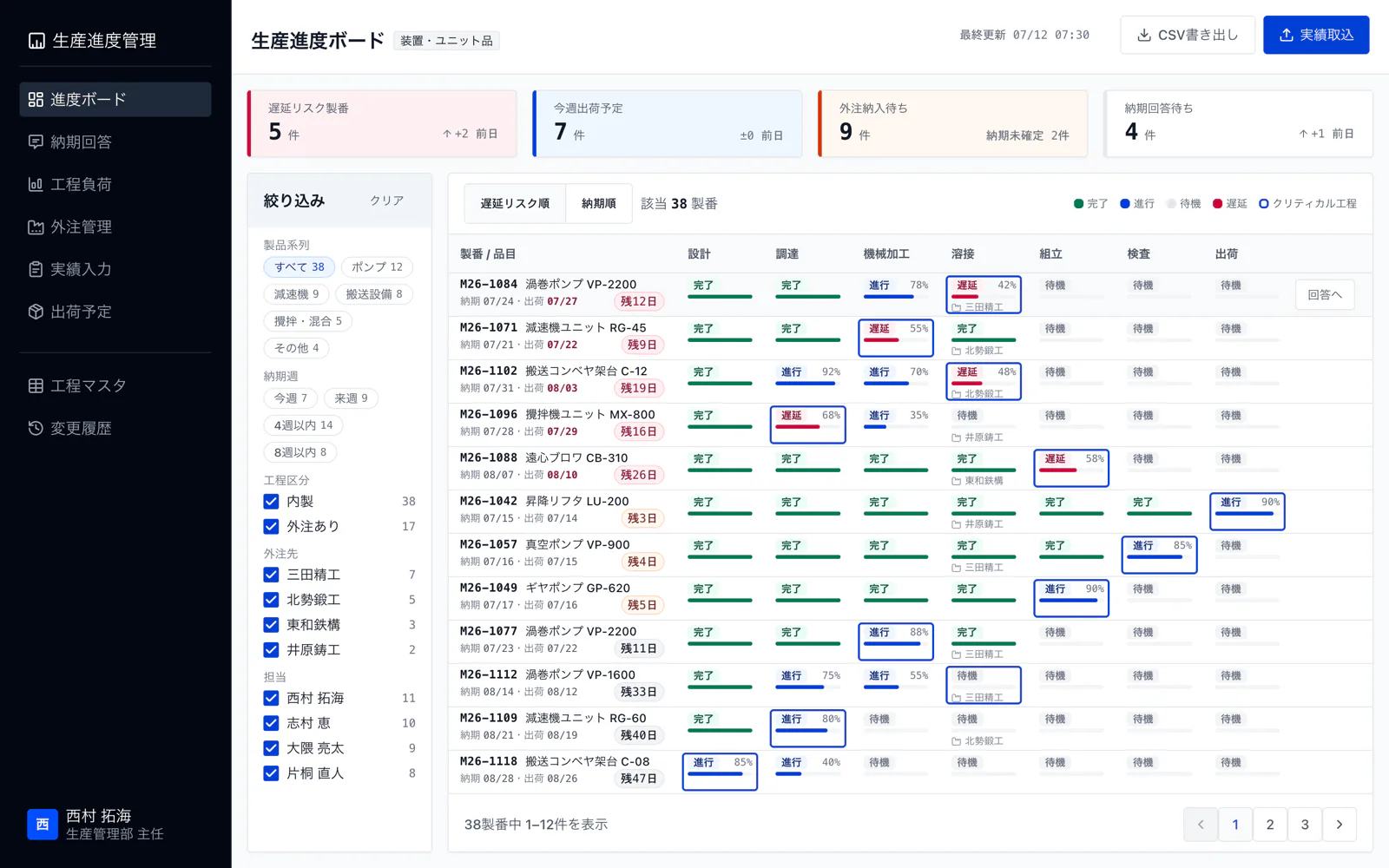
Task: Click the 機械加工 column header
Action: click(x=886, y=254)
